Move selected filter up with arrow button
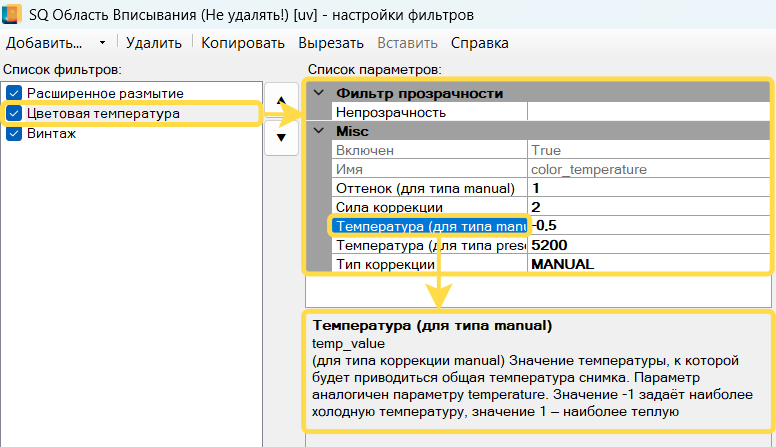This screenshot has height=447, width=776. click(281, 101)
